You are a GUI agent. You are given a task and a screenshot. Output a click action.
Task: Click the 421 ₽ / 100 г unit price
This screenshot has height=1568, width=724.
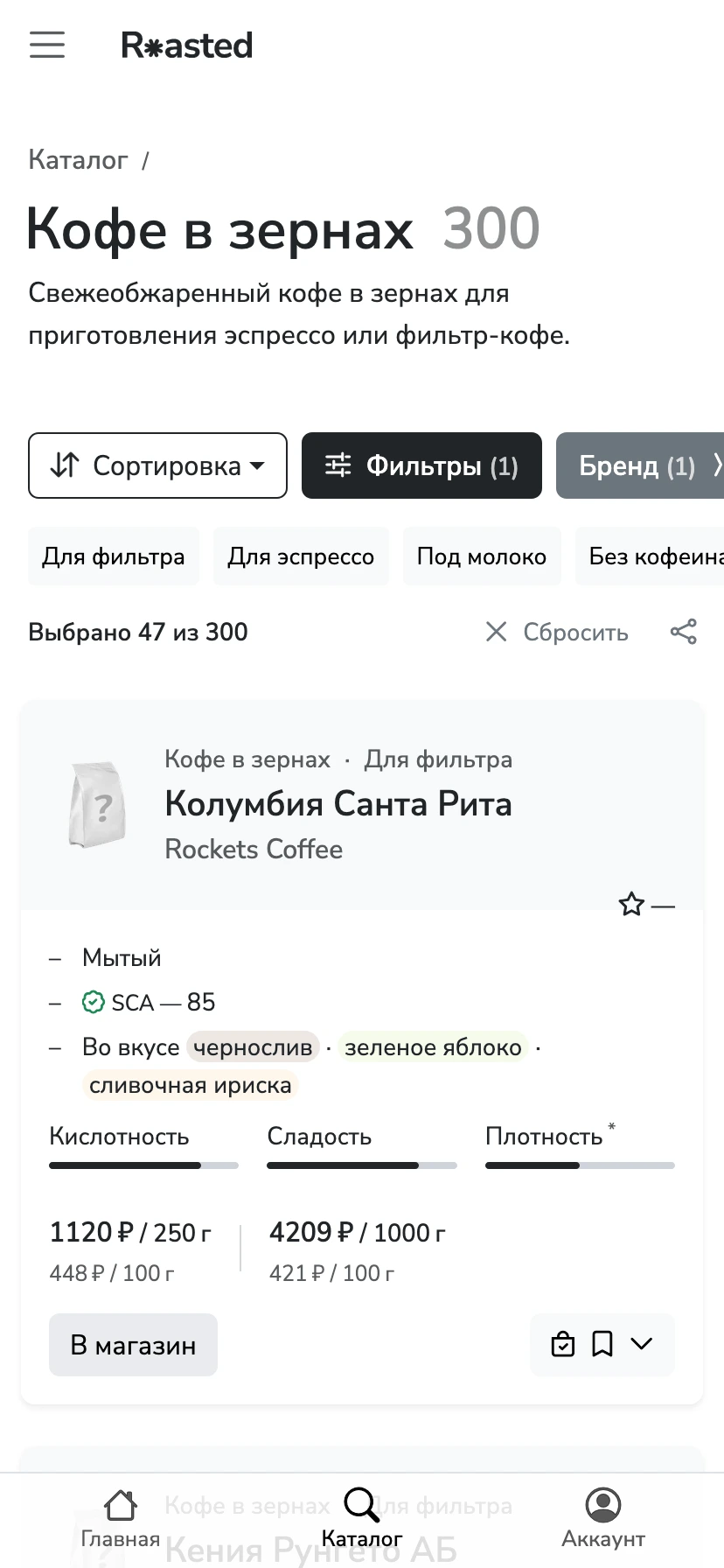point(331,1273)
